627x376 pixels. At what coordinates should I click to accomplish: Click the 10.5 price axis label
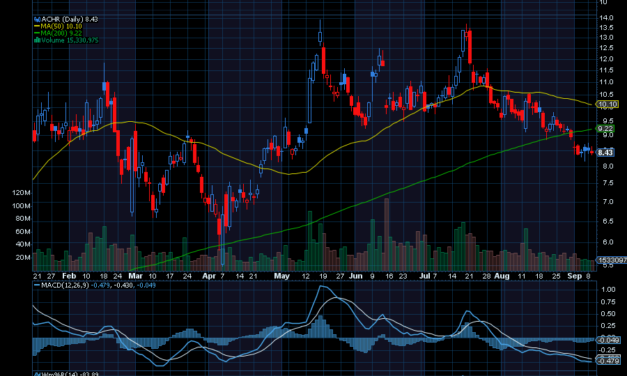tap(606, 95)
